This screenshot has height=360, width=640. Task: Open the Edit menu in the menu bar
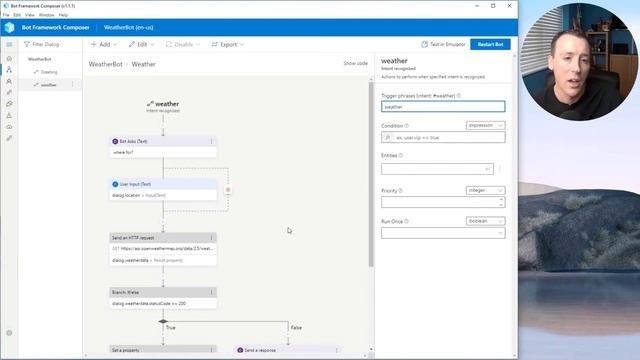coord(17,15)
